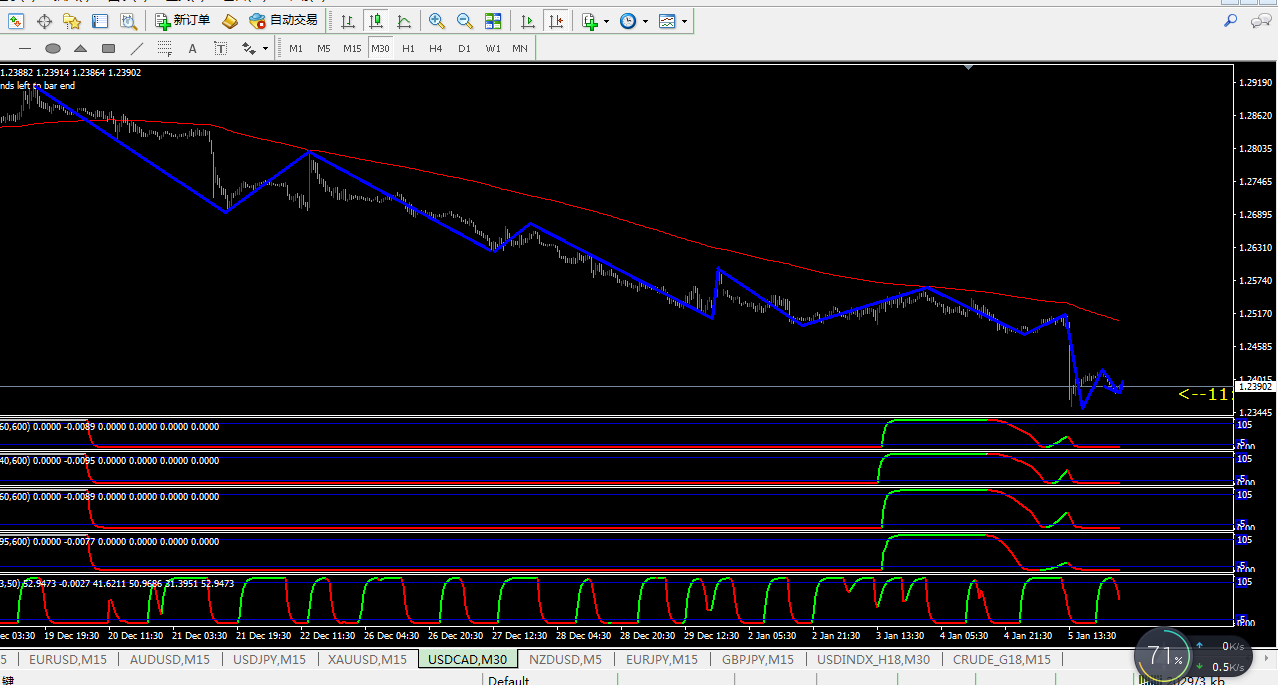This screenshot has width=1278, height=685.
Task: Expand the arrows tool dropdown
Action: click(265, 48)
